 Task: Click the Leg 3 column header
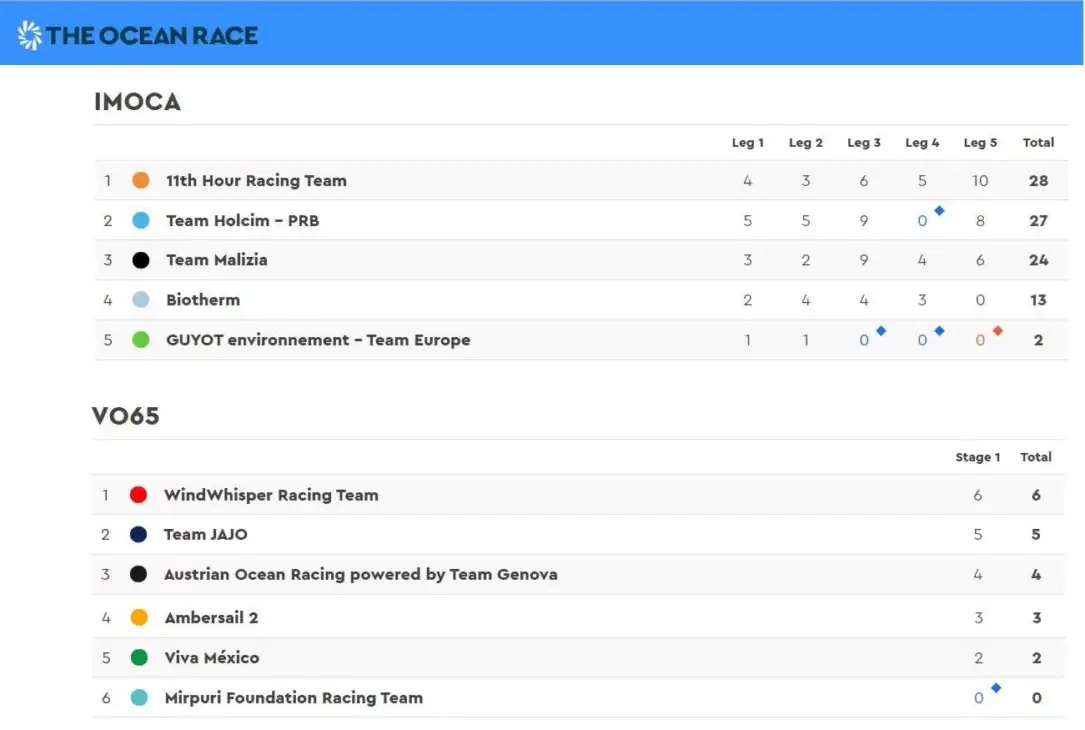click(x=864, y=143)
